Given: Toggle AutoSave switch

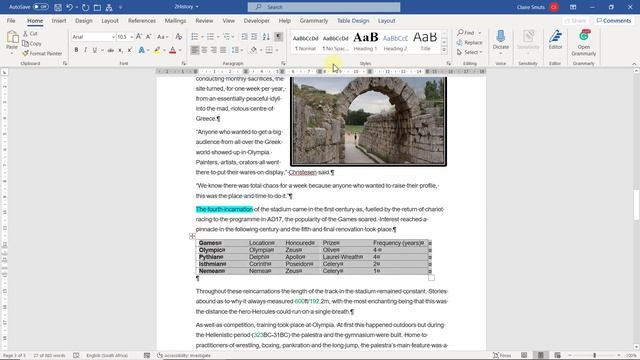Looking at the screenshot, I should [40, 7].
